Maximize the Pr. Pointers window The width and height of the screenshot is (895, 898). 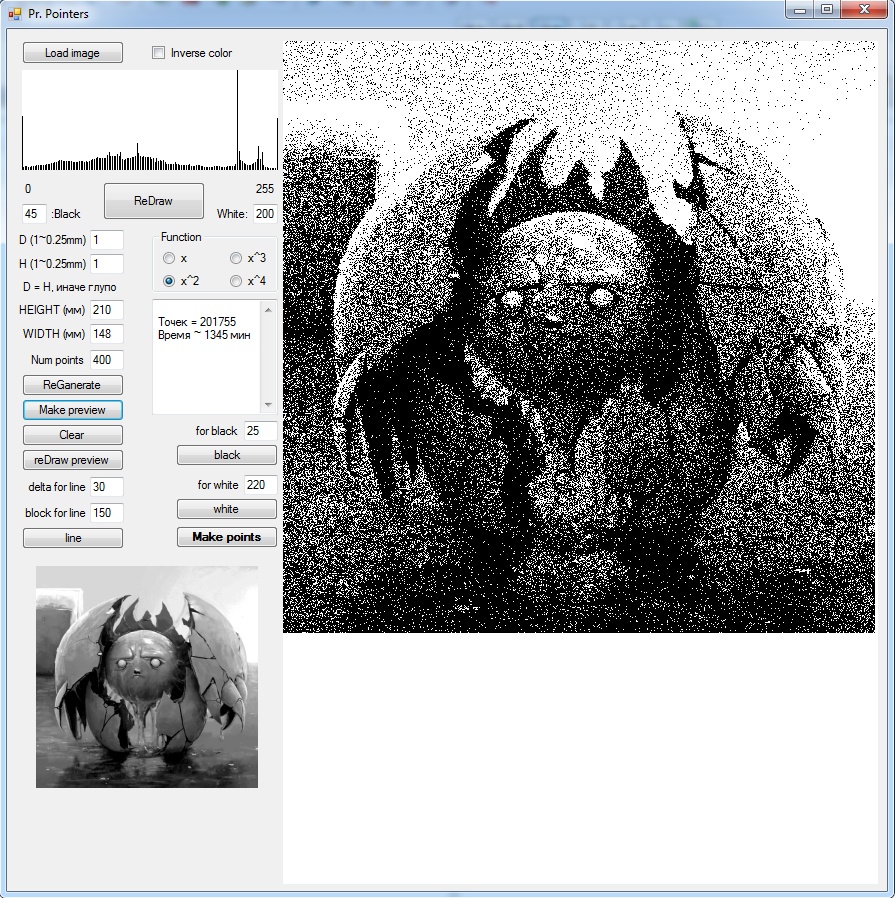[827, 10]
